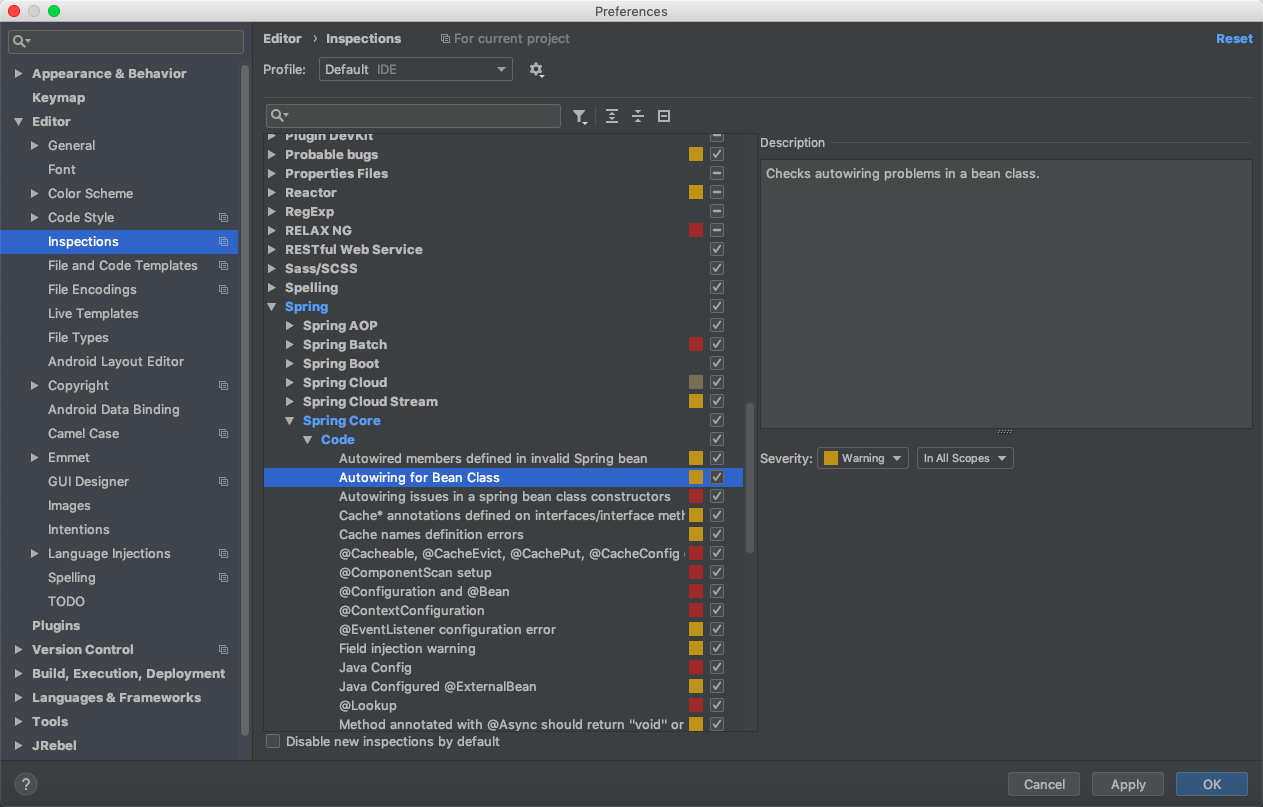Click the Collapse All icon in inspections toolbar

click(638, 116)
